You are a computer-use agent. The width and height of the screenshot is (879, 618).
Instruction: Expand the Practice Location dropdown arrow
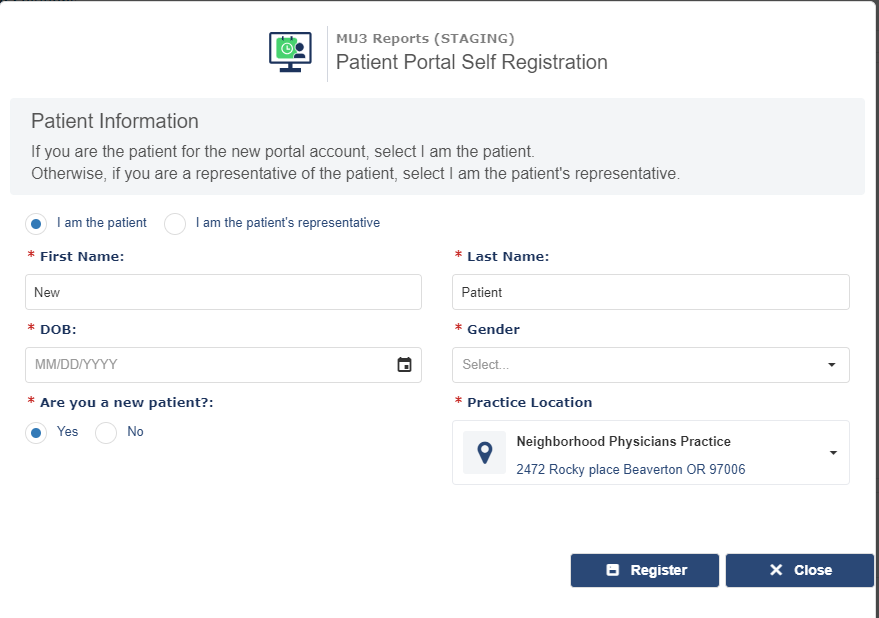coord(834,453)
